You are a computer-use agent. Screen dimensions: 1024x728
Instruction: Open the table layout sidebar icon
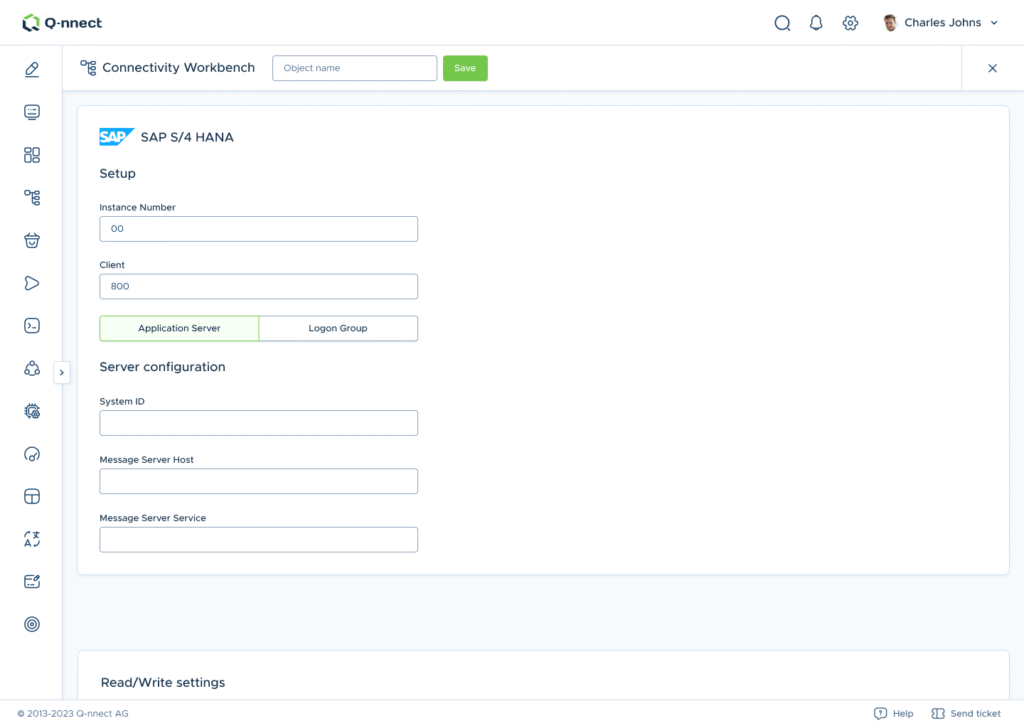[x=31, y=496]
